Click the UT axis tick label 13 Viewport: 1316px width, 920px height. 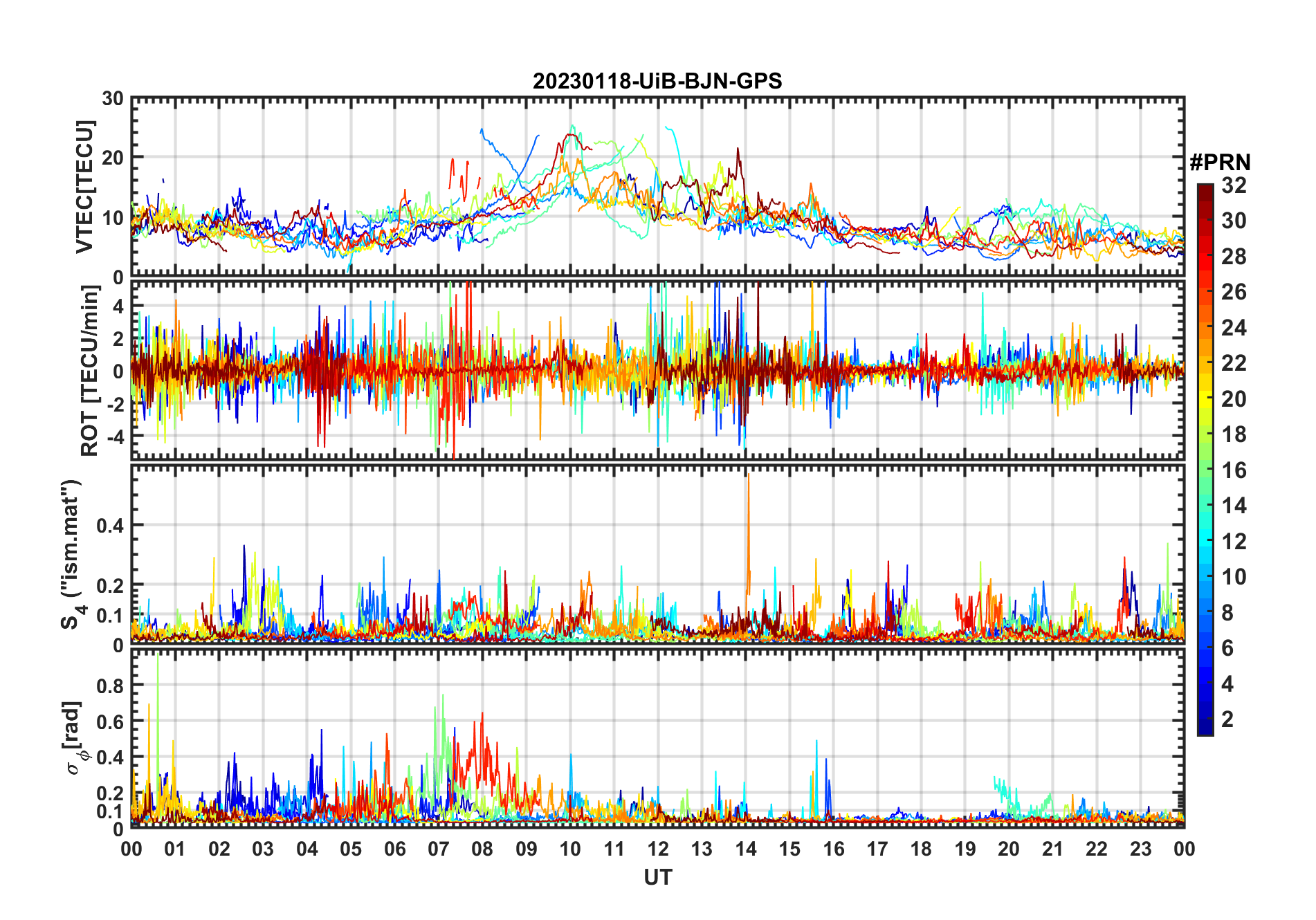pos(702,849)
